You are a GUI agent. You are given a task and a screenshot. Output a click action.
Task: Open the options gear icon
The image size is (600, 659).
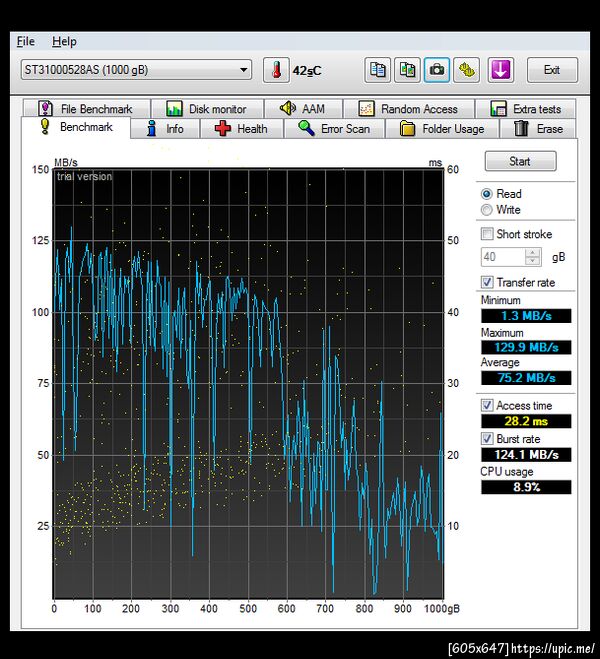pos(467,70)
